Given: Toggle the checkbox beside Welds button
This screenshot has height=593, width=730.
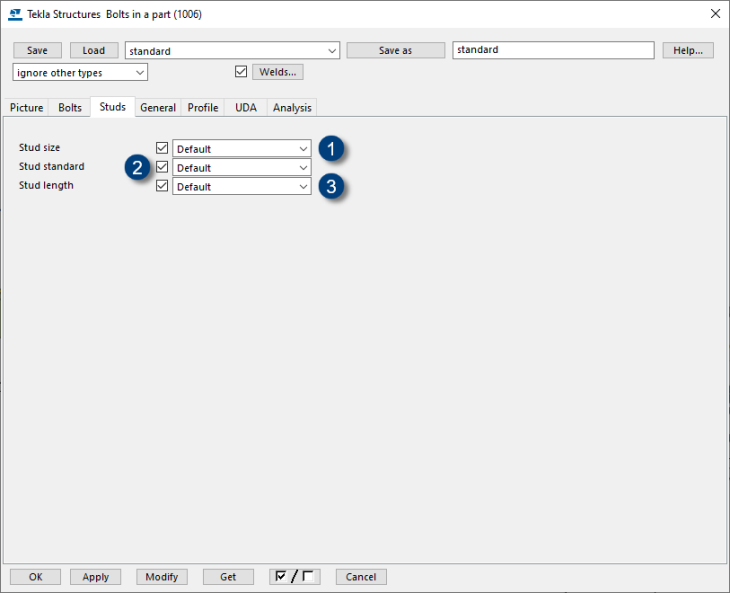Looking at the screenshot, I should pyautogui.click(x=241, y=72).
